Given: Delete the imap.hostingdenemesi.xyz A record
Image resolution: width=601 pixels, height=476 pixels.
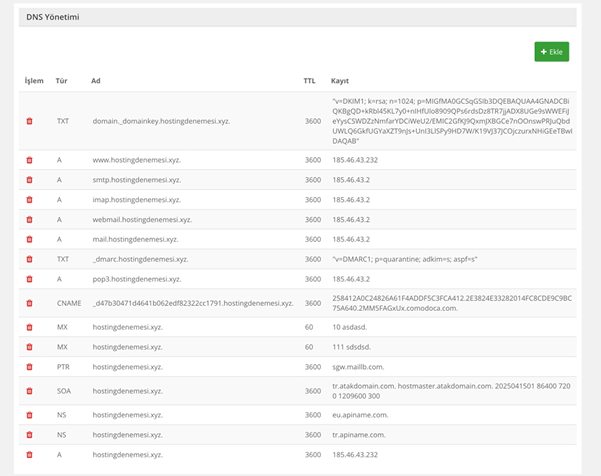Looking at the screenshot, I should (x=29, y=200).
